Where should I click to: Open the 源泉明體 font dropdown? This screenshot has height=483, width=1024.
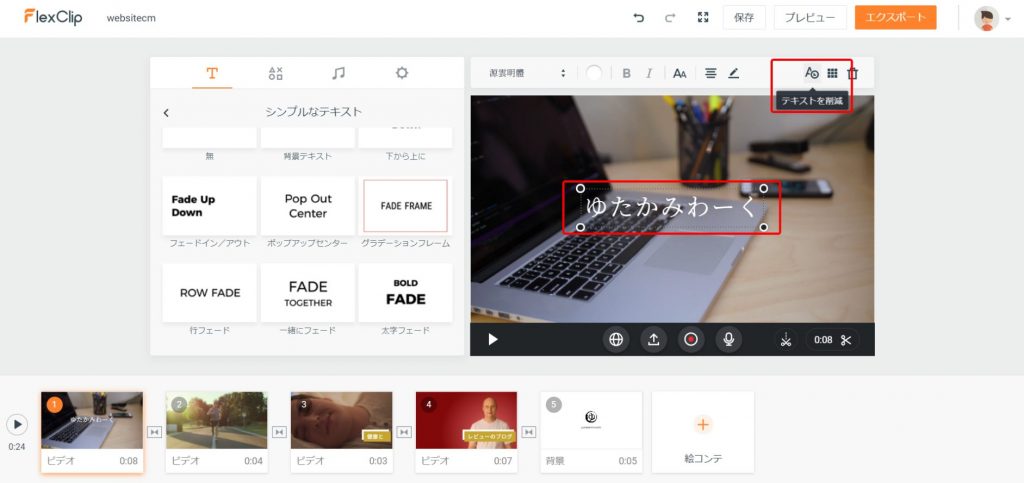(527, 73)
